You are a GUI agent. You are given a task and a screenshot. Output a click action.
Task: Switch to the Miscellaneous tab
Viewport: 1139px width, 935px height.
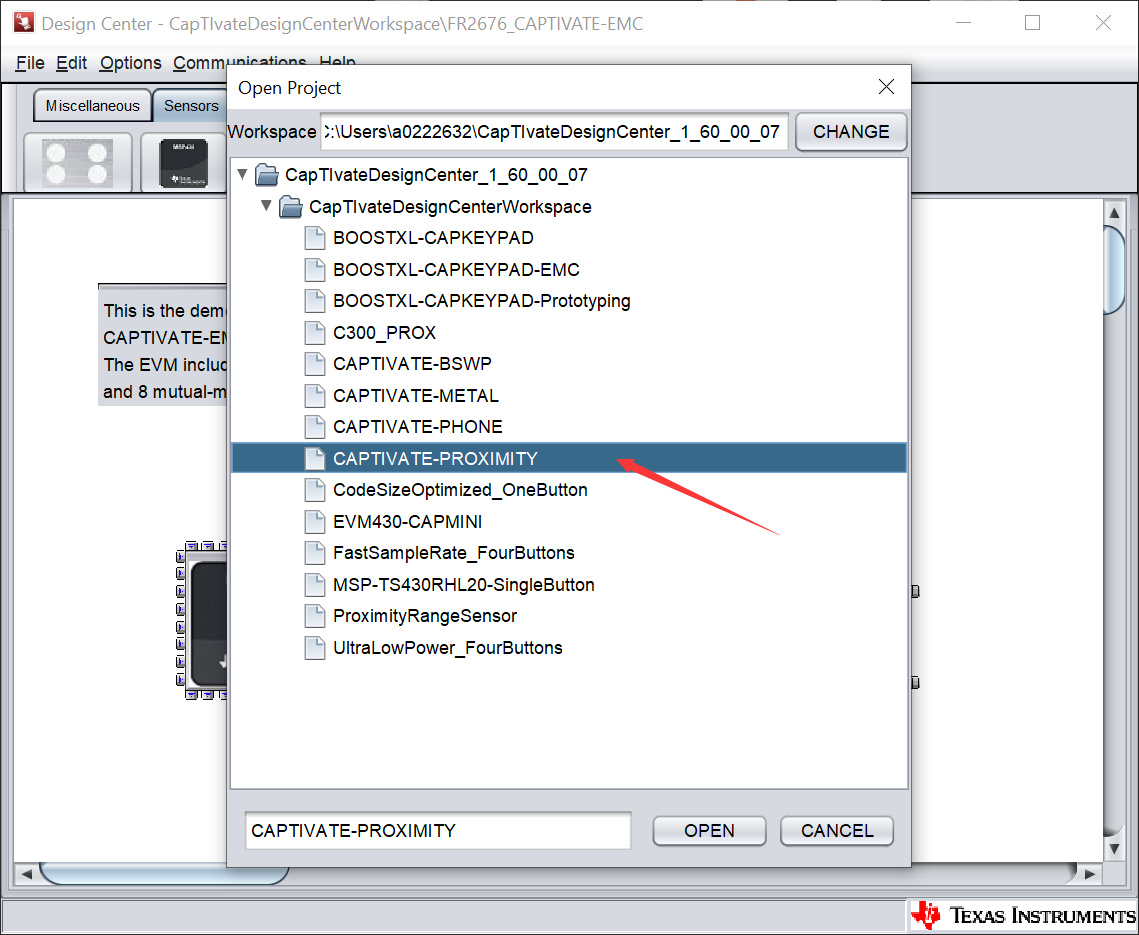(x=92, y=106)
